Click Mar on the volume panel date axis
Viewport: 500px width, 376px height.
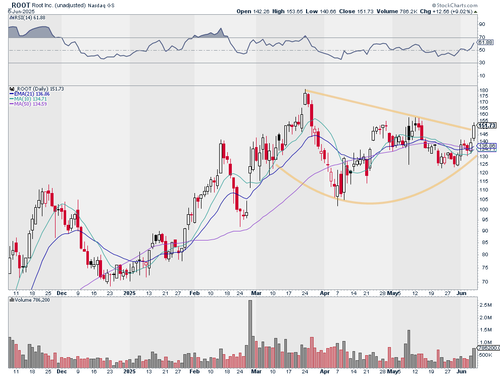256,371
